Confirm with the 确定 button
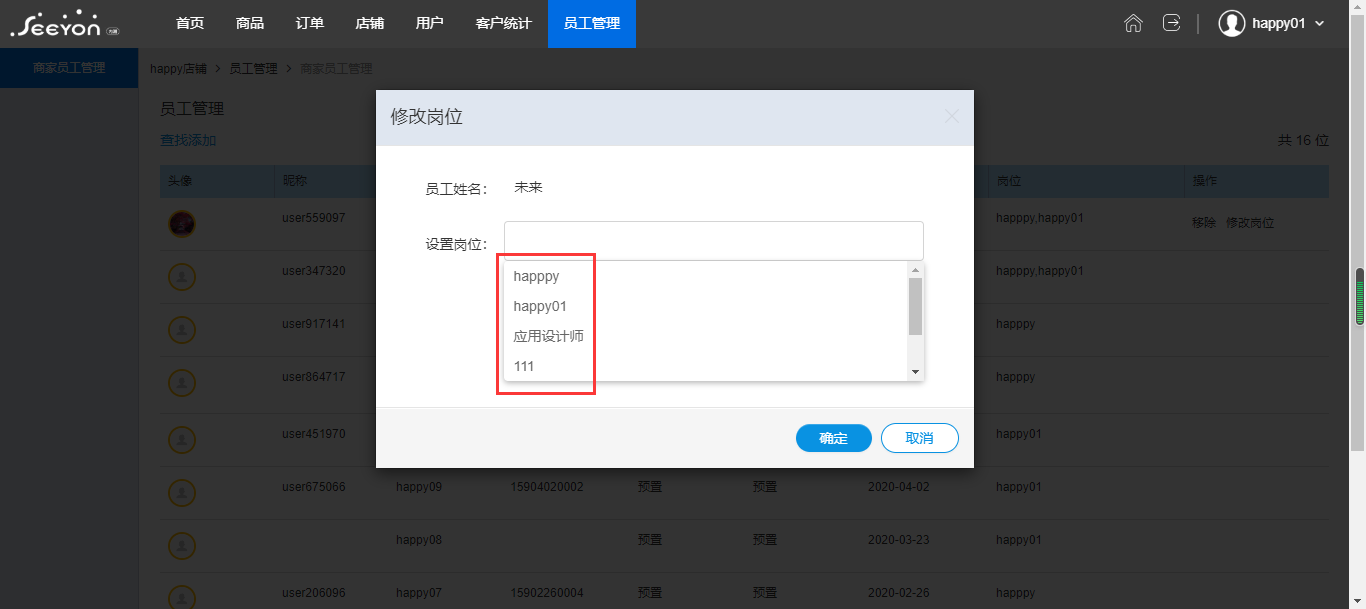1366x609 pixels. (834, 438)
